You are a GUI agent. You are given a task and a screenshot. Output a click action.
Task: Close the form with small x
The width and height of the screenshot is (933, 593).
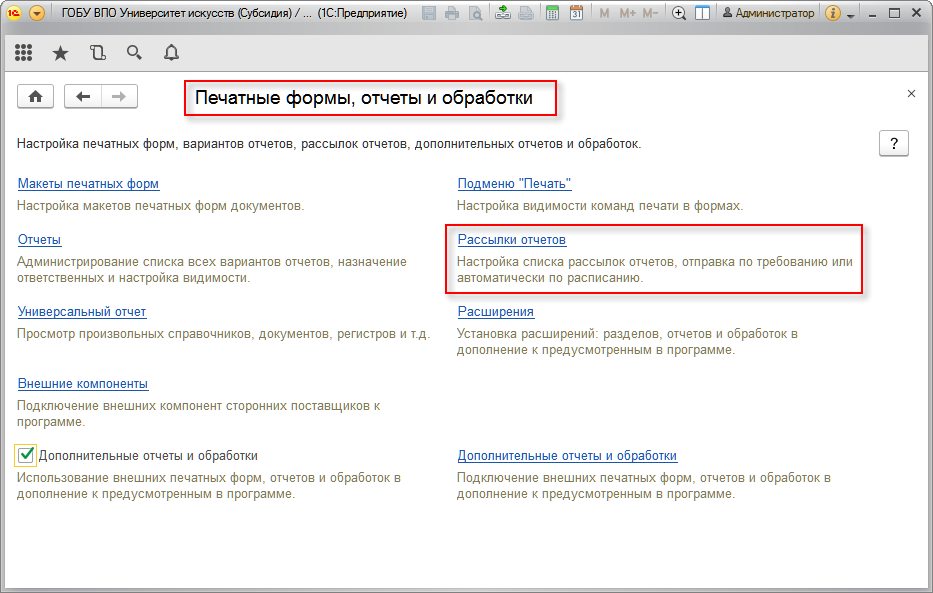click(x=911, y=93)
